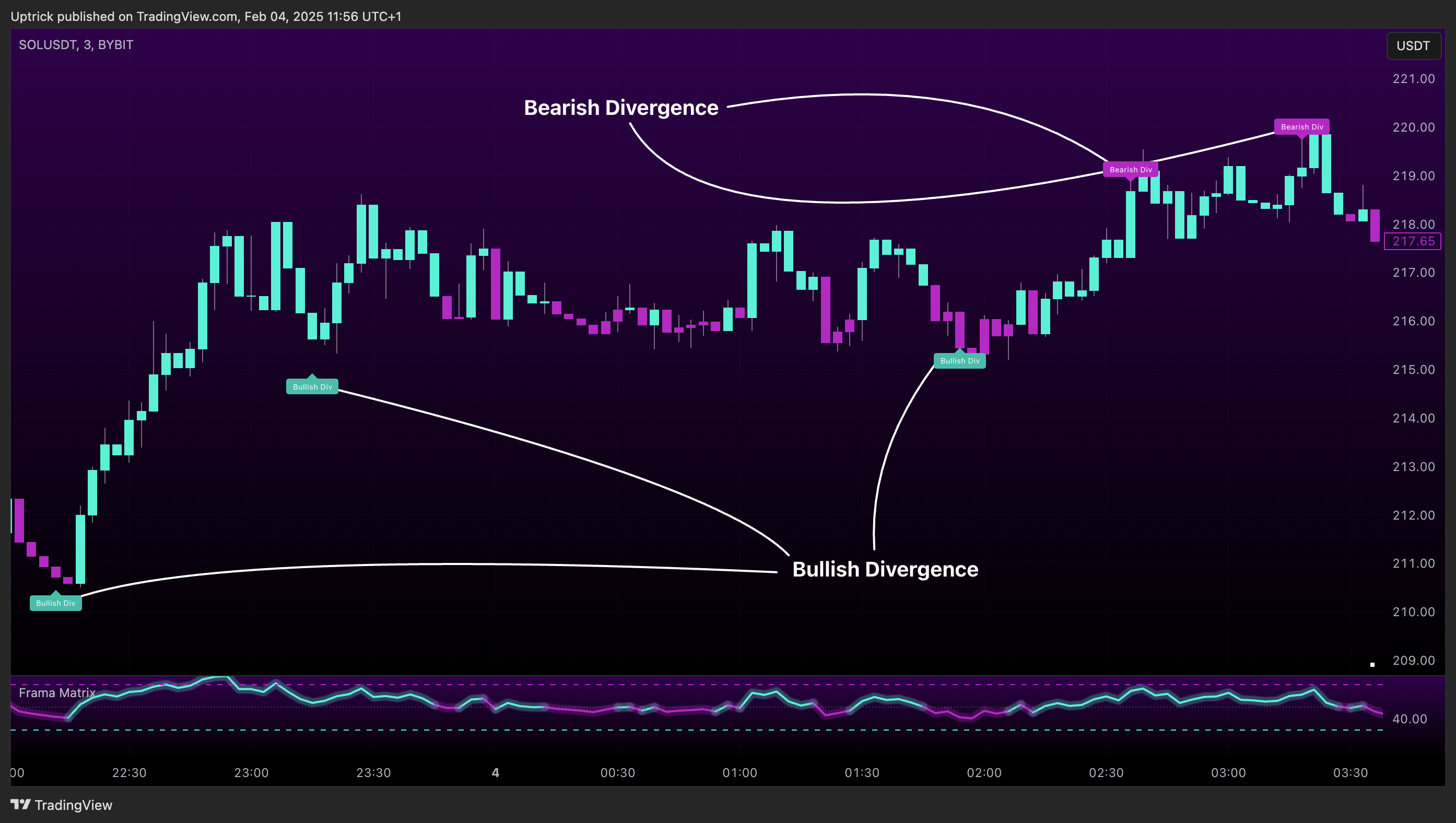Click the Bullish Div label near 210.00
1456x823 pixels.
[x=55, y=603]
